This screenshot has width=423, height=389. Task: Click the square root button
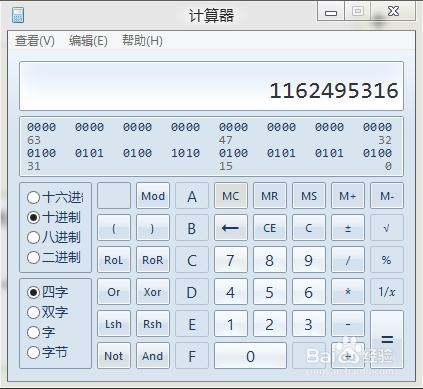387,228
